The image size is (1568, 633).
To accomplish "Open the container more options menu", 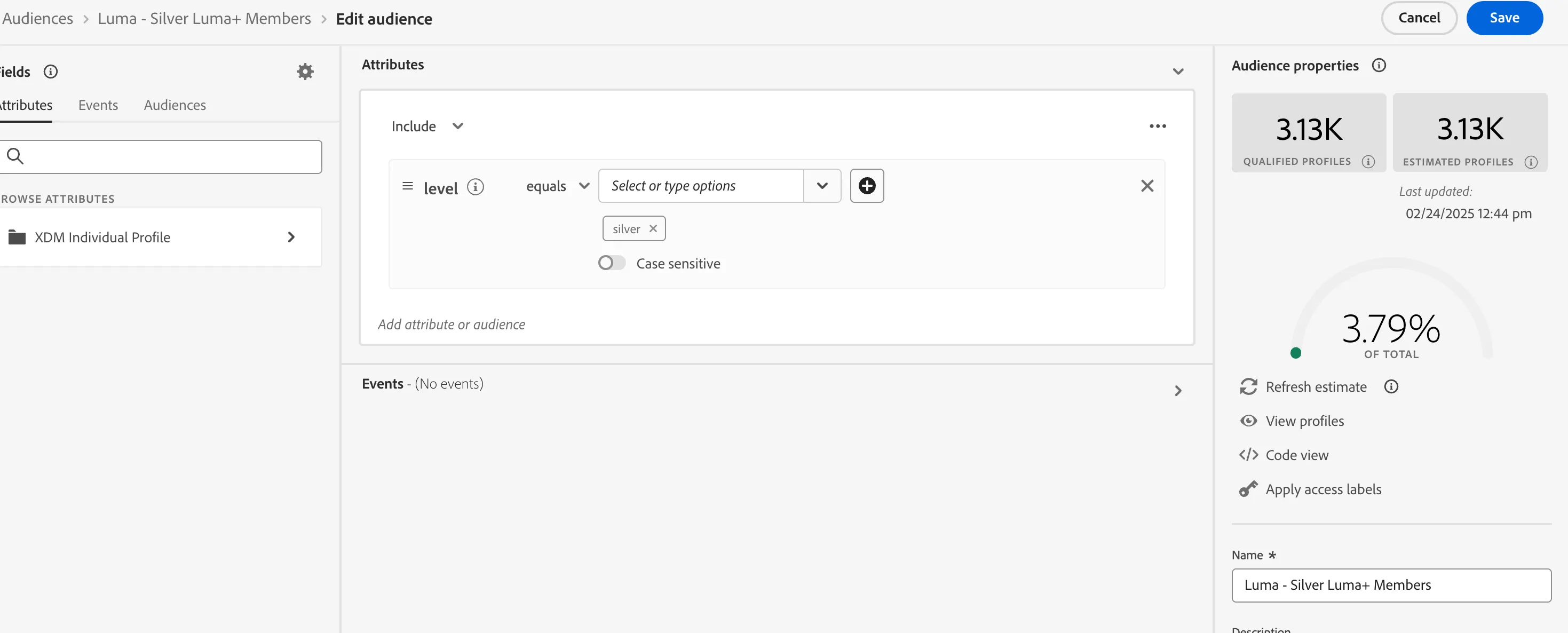I will pyautogui.click(x=1157, y=126).
